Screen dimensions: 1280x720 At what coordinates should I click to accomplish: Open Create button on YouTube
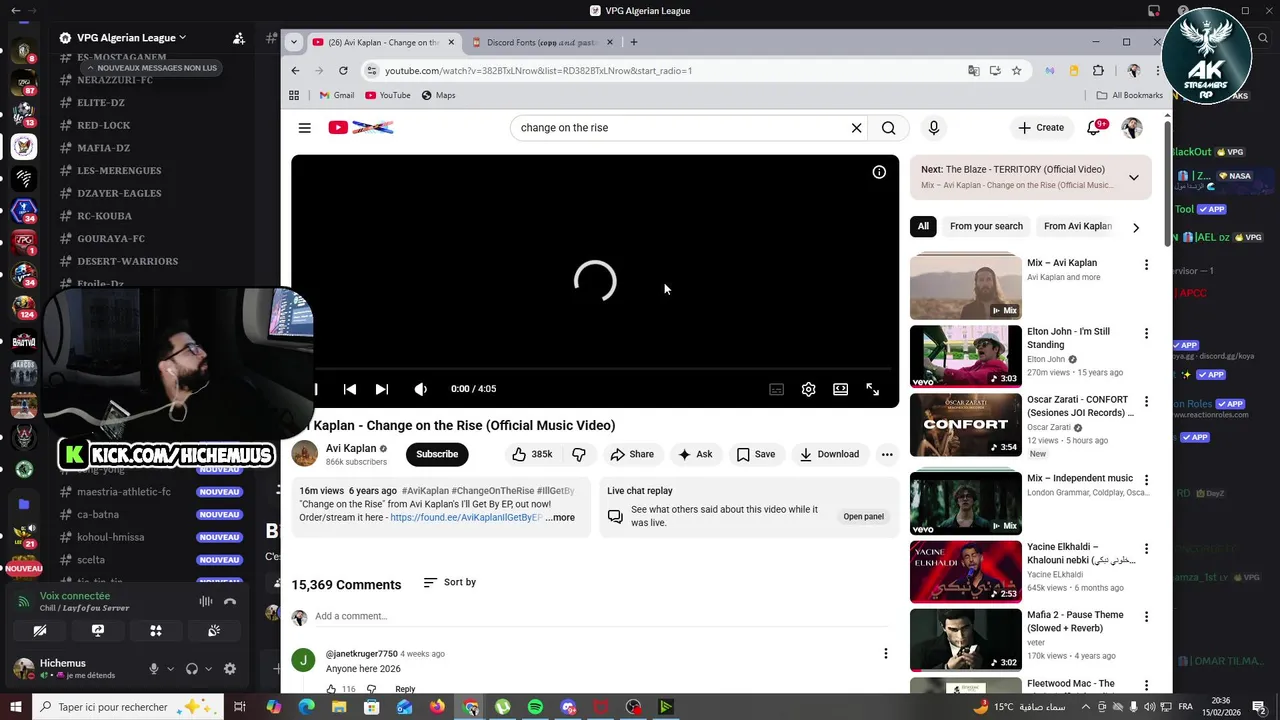(x=1041, y=128)
